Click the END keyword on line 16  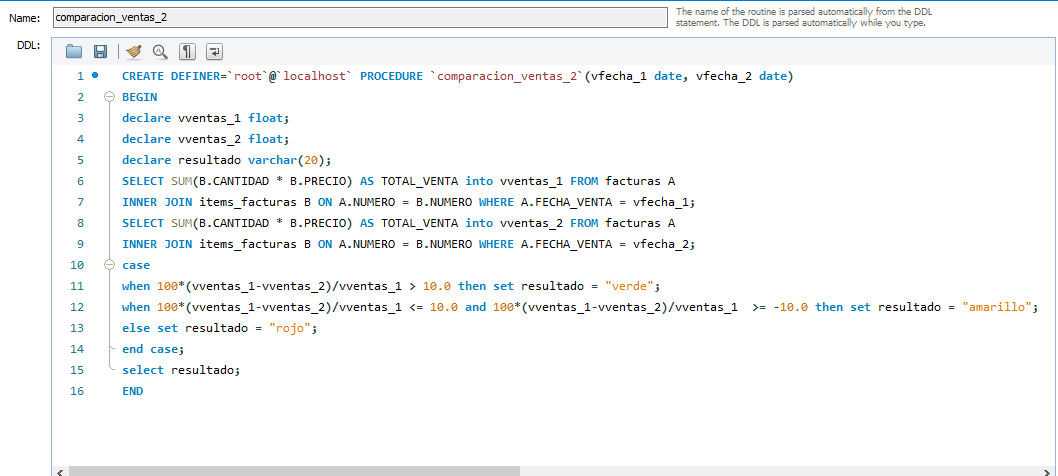pyautogui.click(x=132, y=391)
